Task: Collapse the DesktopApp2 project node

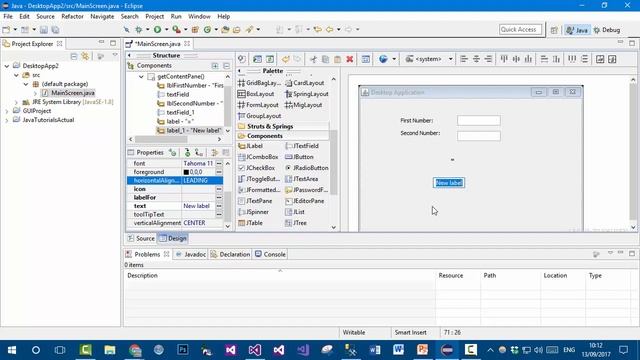Action: tap(7, 66)
